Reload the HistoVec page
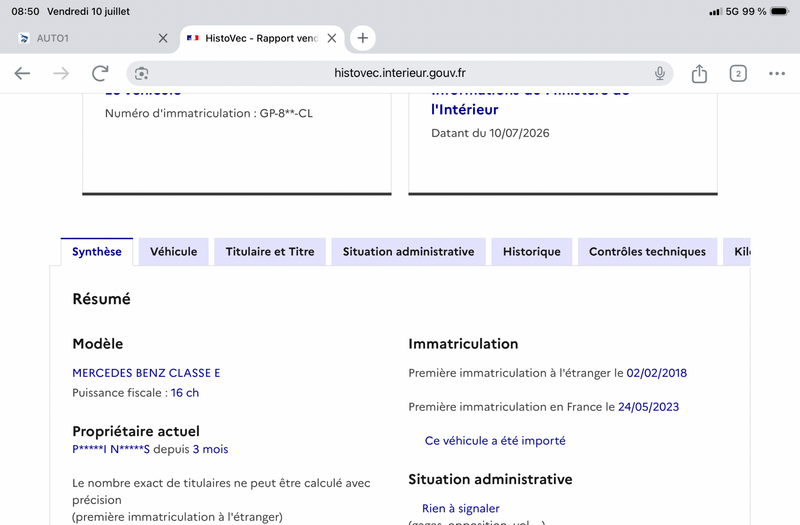This screenshot has width=800, height=525. [x=100, y=73]
